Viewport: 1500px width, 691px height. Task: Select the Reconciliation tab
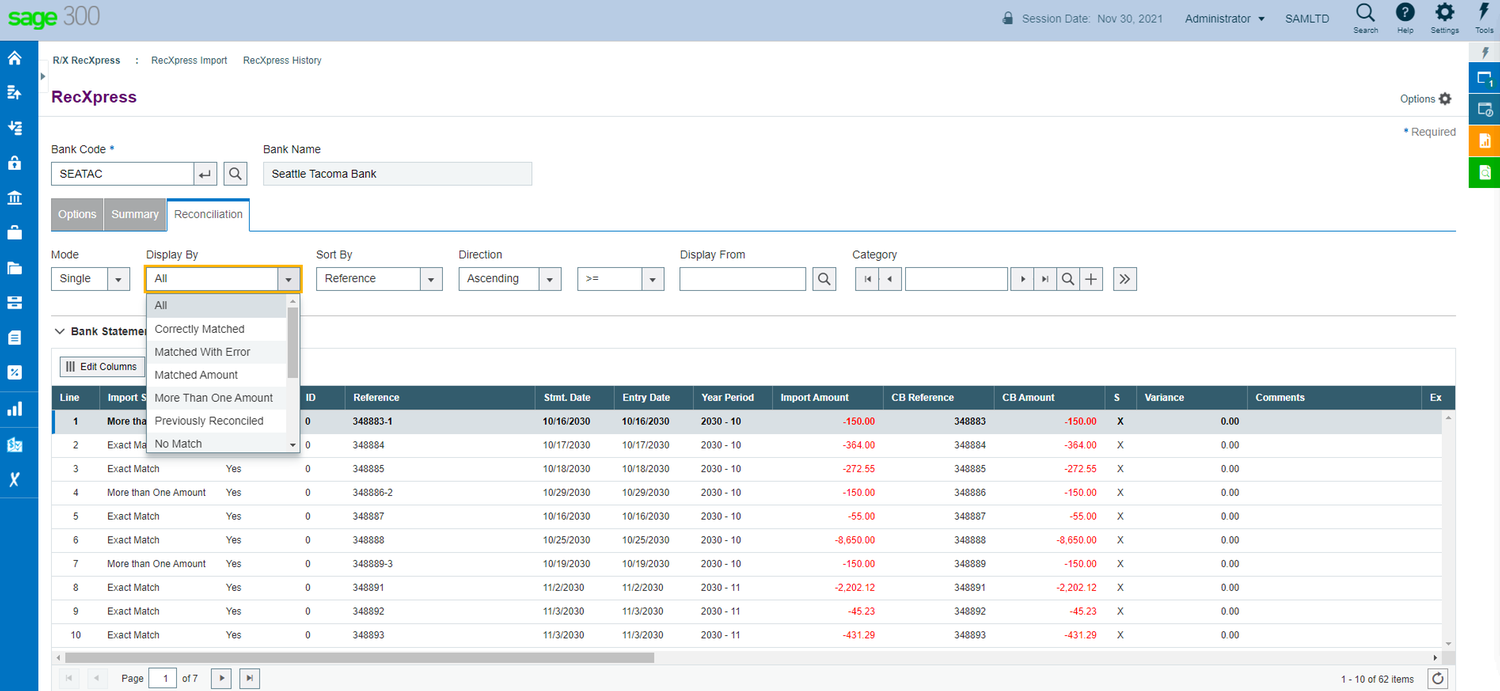(x=208, y=214)
